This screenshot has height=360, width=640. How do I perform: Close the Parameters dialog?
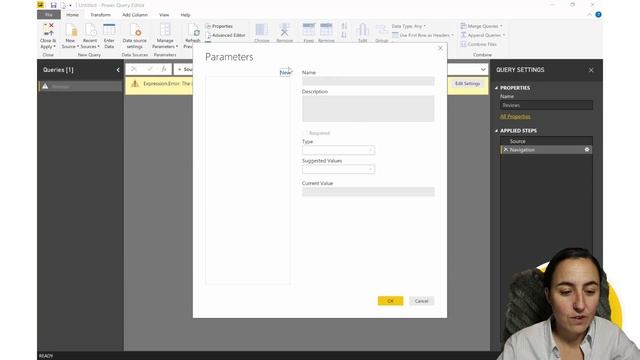[440, 48]
